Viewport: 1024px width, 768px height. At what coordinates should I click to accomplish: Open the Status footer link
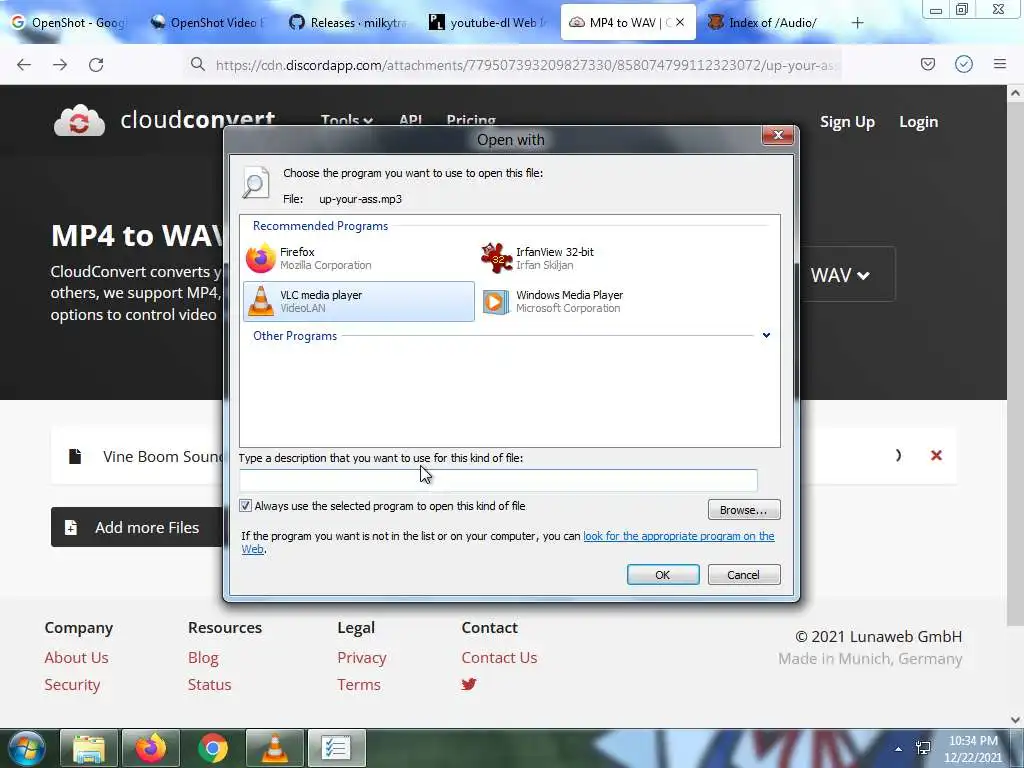[210, 684]
